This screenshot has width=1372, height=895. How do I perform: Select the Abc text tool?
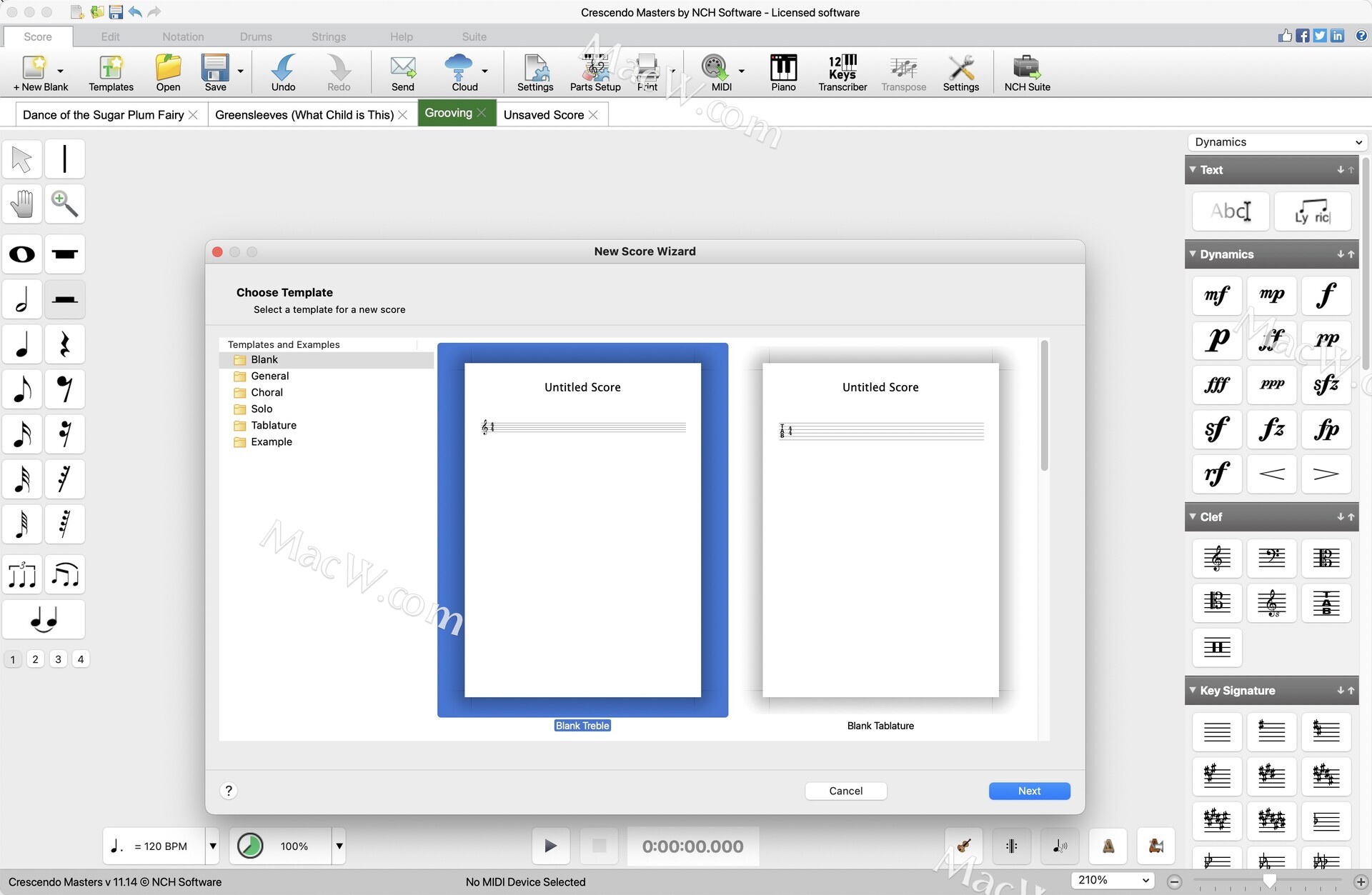pos(1231,211)
